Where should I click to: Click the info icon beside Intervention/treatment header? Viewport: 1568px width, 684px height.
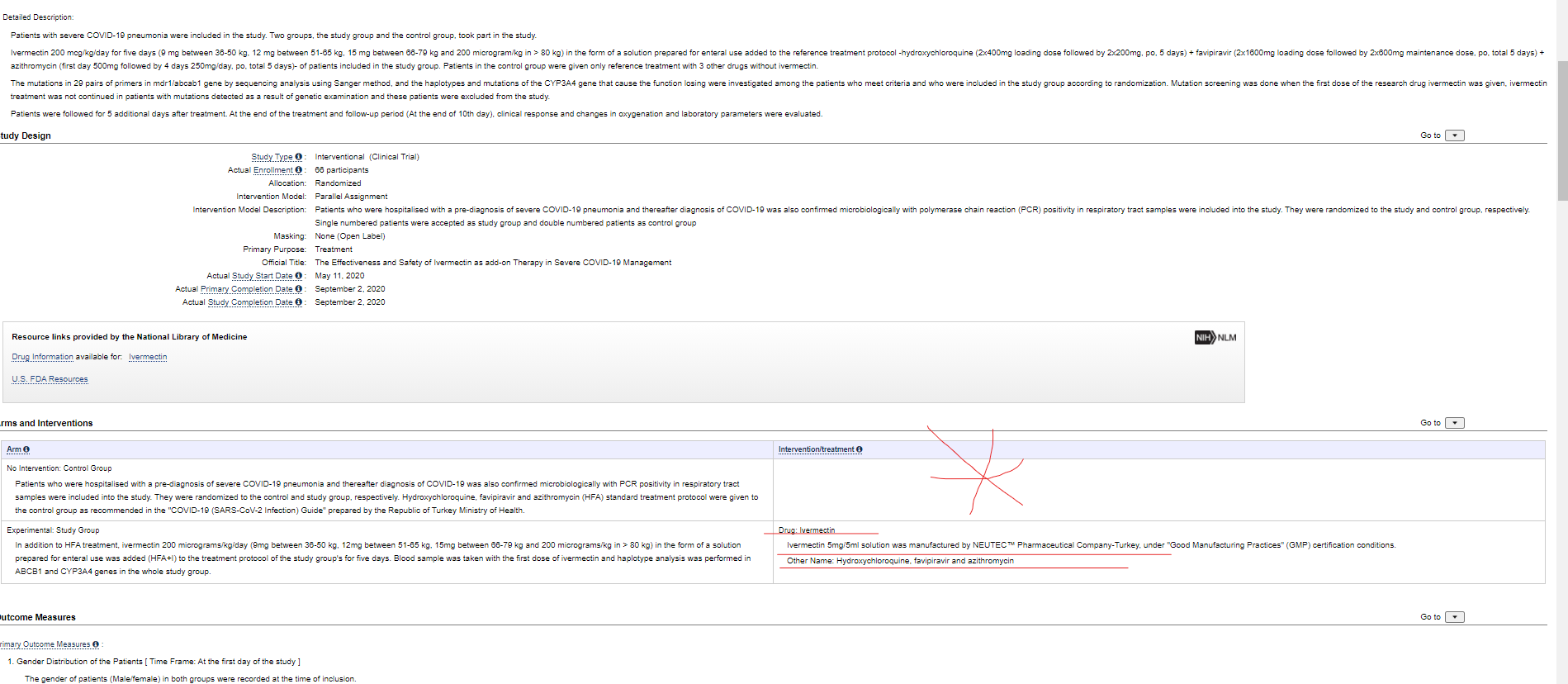tap(860, 449)
